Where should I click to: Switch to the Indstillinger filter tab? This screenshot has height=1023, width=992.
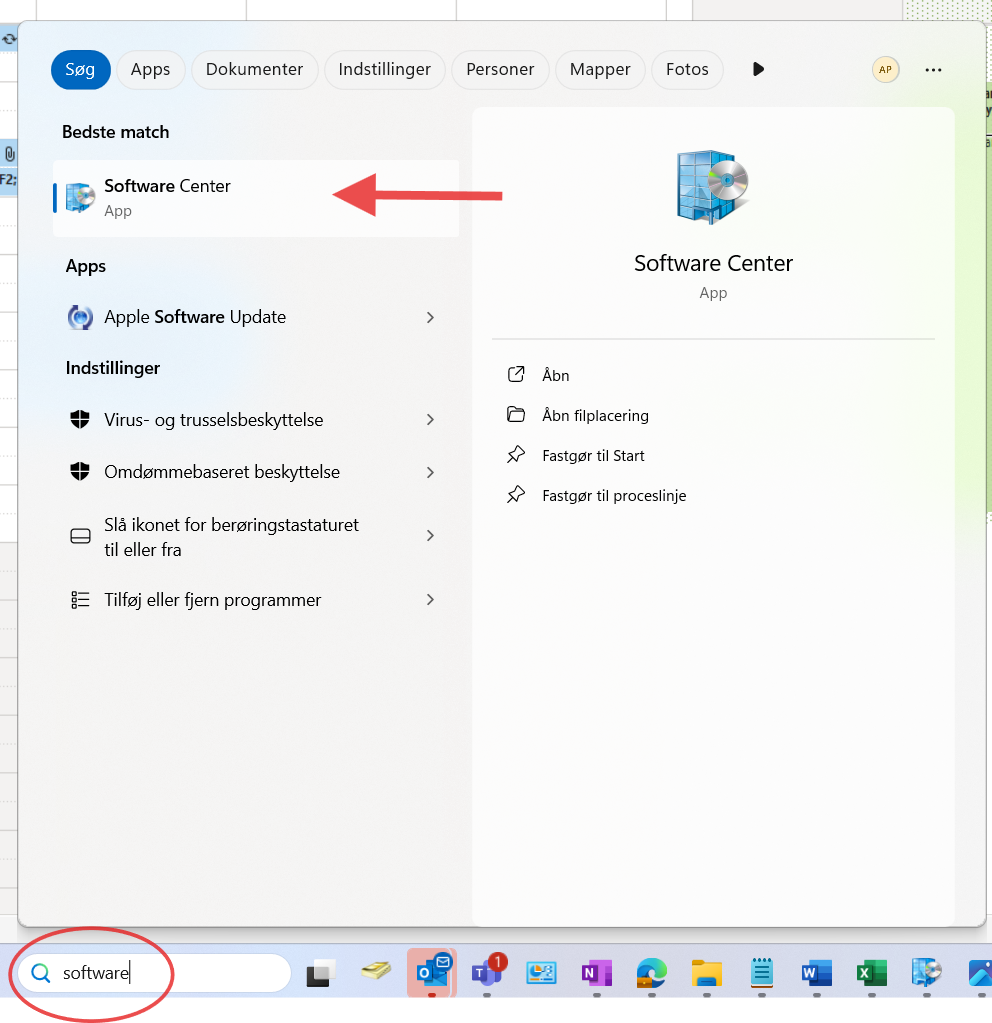(384, 69)
